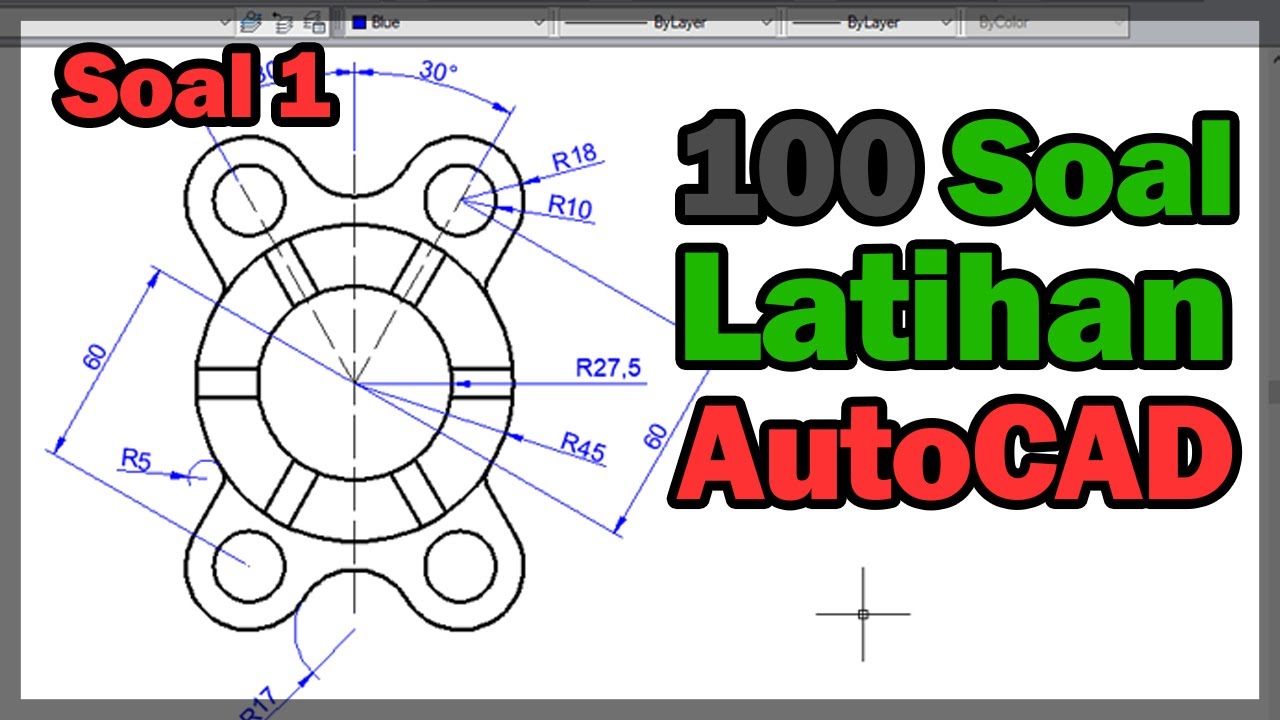Click Make Object's Layer Current icon
The image size is (1280, 720).
point(250,20)
